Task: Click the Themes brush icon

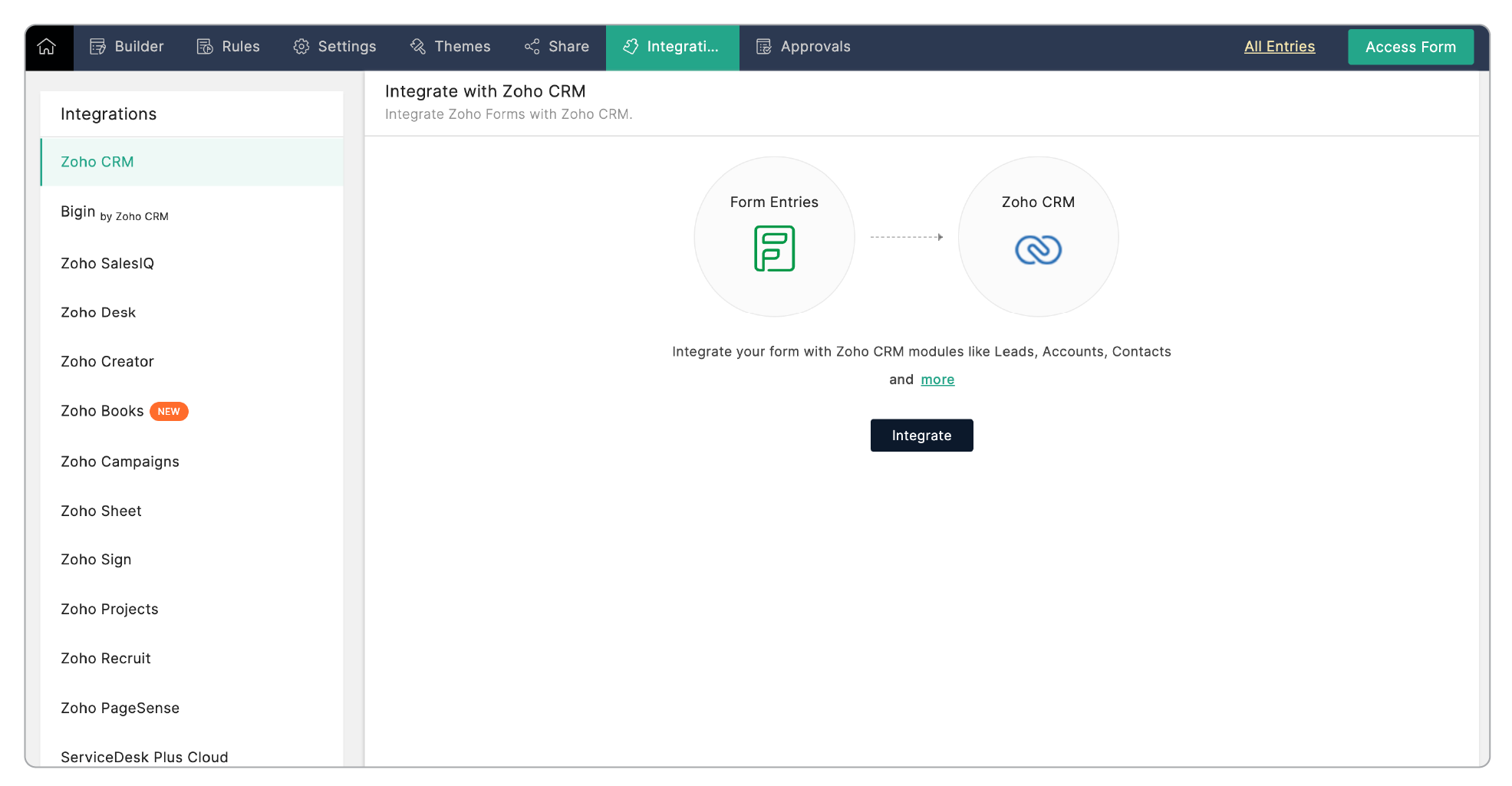Action: pos(417,47)
